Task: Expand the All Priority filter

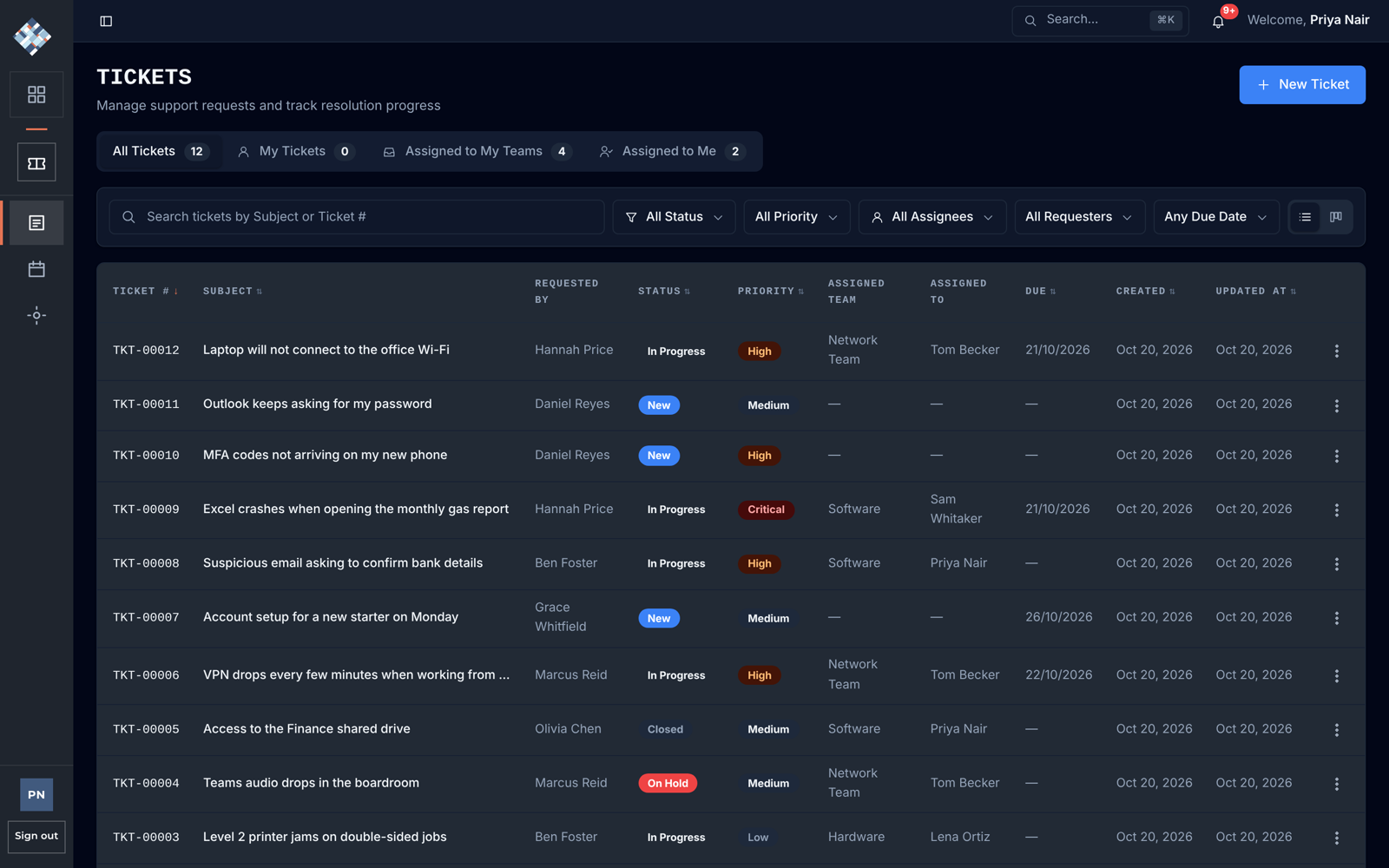Action: [x=796, y=217]
